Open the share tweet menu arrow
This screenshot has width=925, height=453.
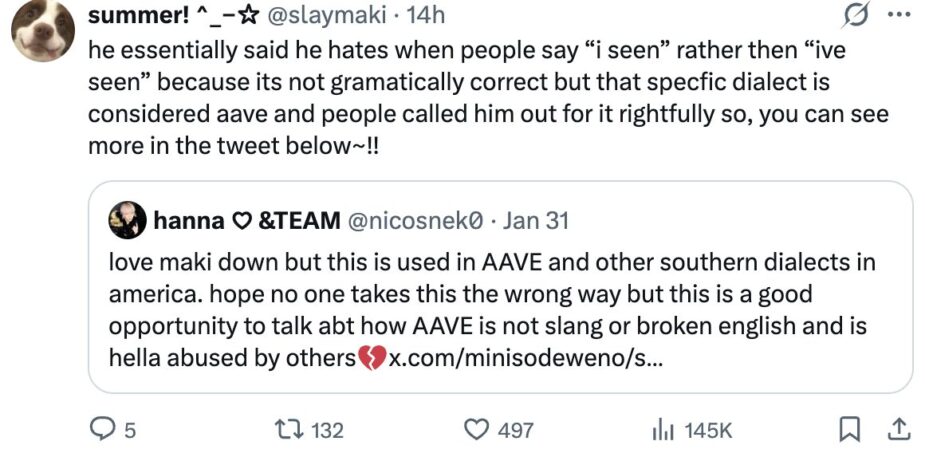899,430
